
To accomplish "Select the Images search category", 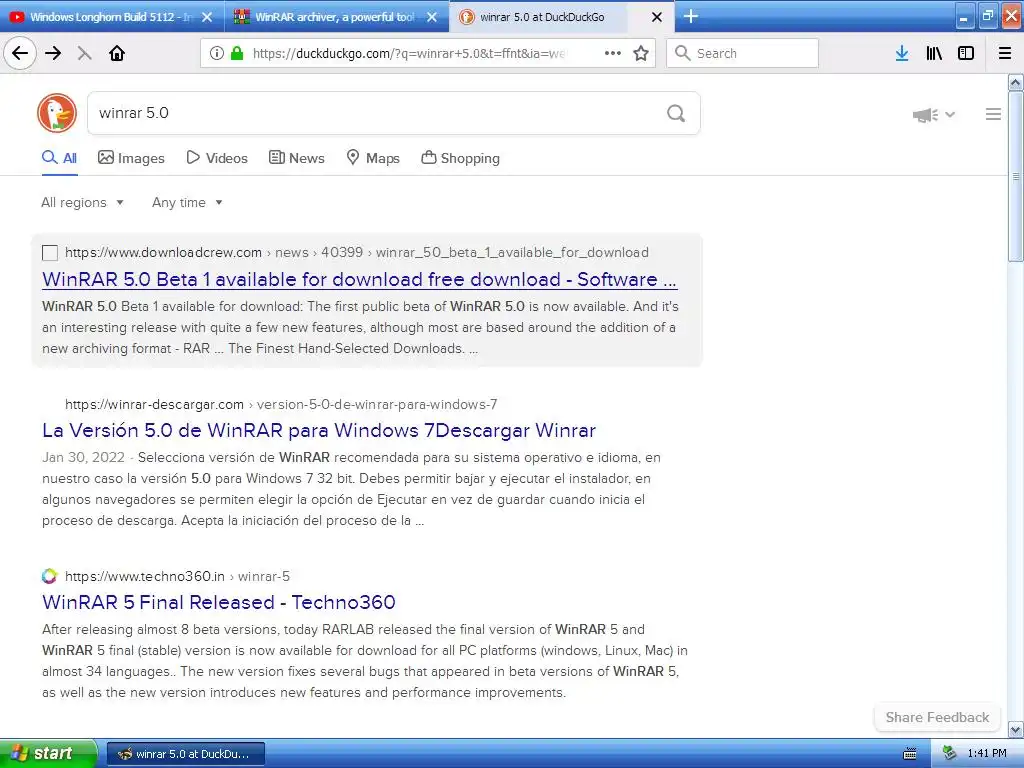I will point(131,158).
